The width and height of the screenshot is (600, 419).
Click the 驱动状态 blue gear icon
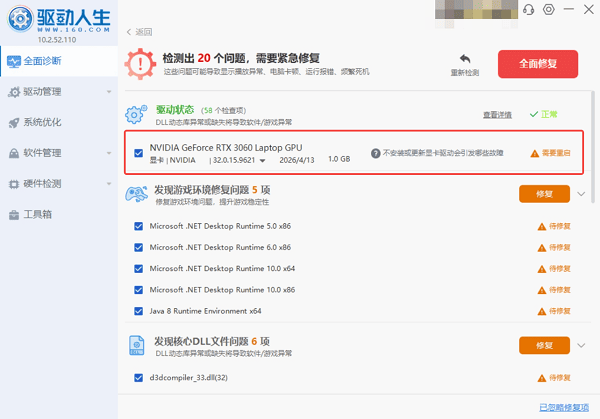coord(135,114)
